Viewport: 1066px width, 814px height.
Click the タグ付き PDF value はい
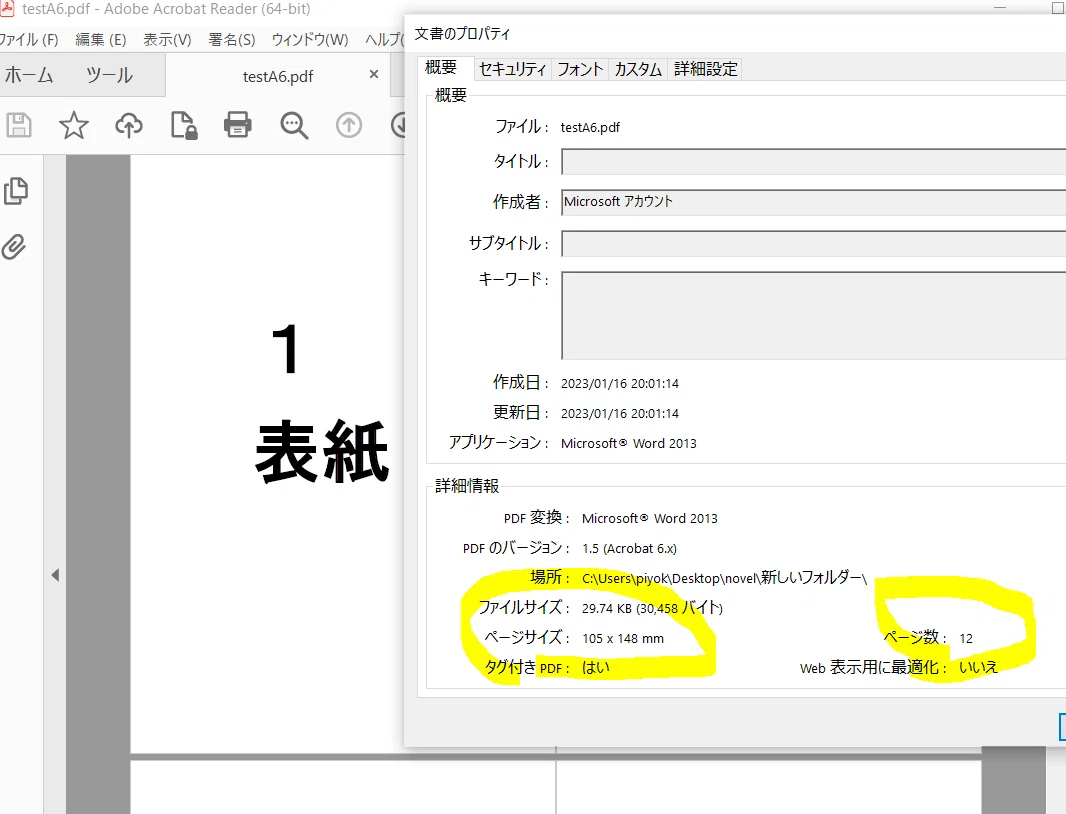pyautogui.click(x=596, y=668)
